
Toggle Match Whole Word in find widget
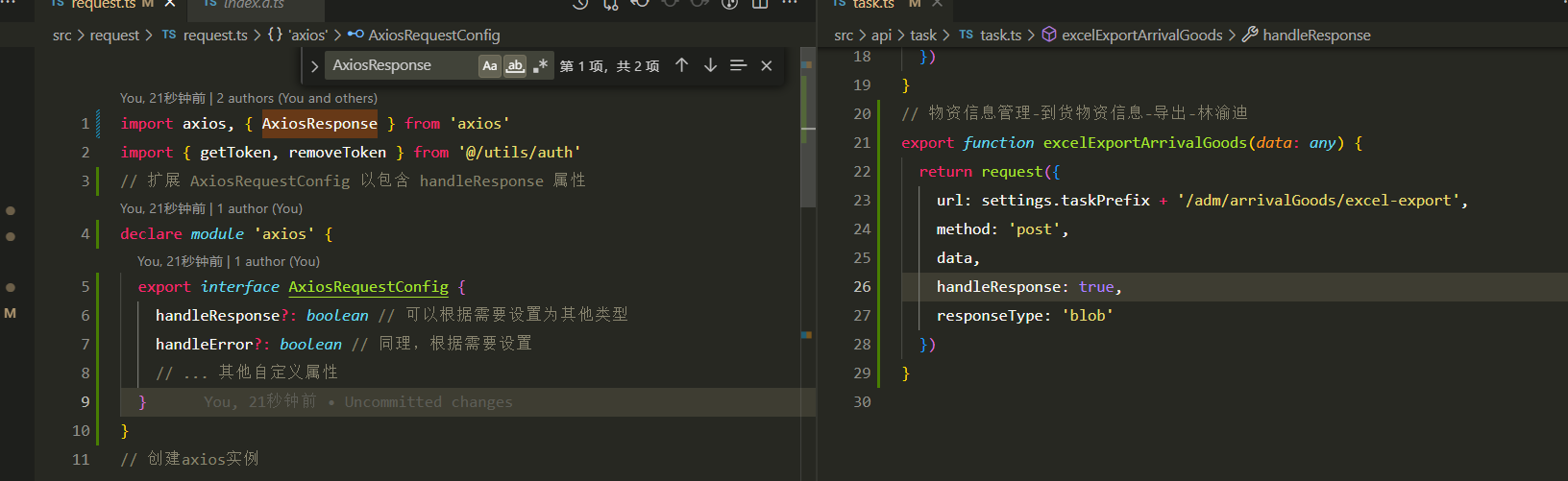point(515,65)
